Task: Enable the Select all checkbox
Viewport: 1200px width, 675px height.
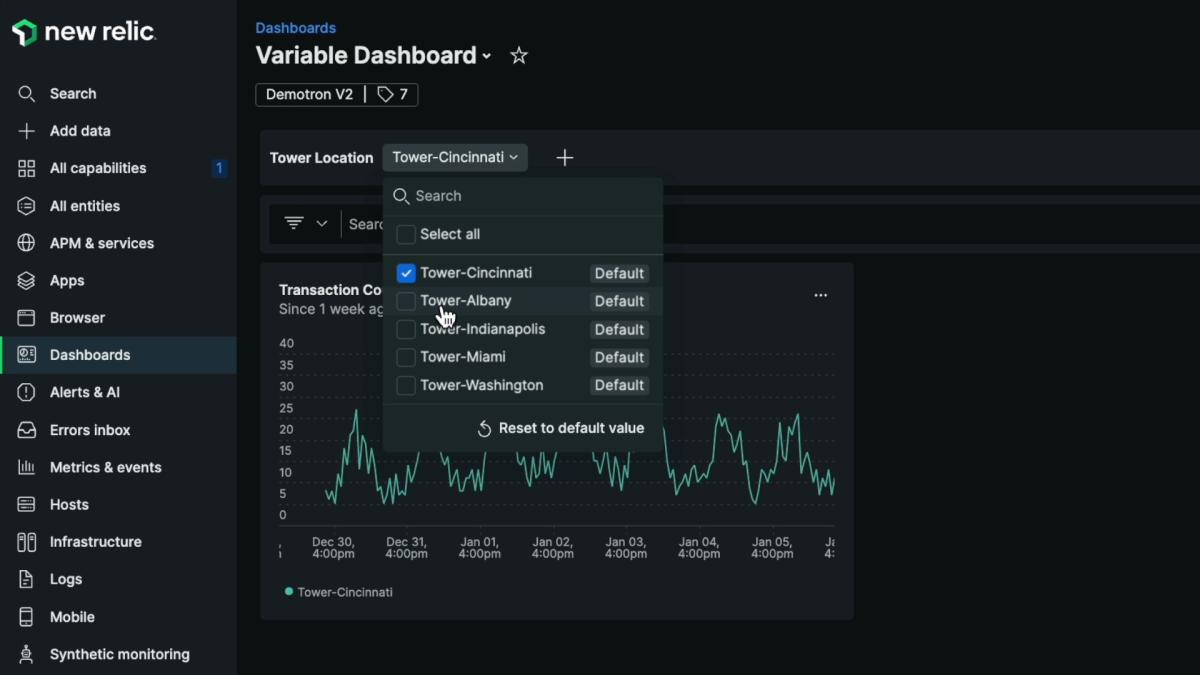Action: click(406, 235)
